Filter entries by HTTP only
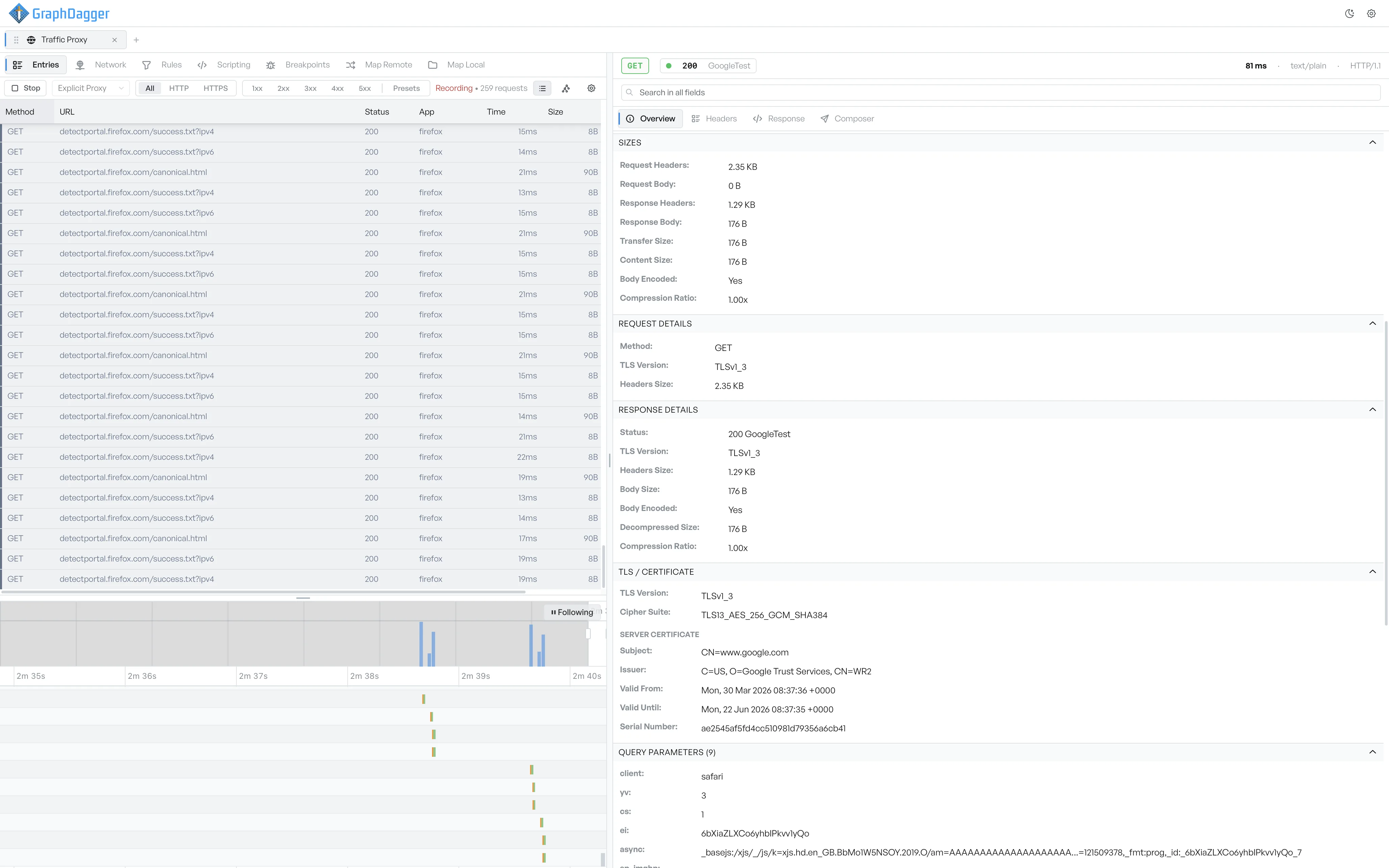Viewport: 1389px width, 868px height. [179, 88]
